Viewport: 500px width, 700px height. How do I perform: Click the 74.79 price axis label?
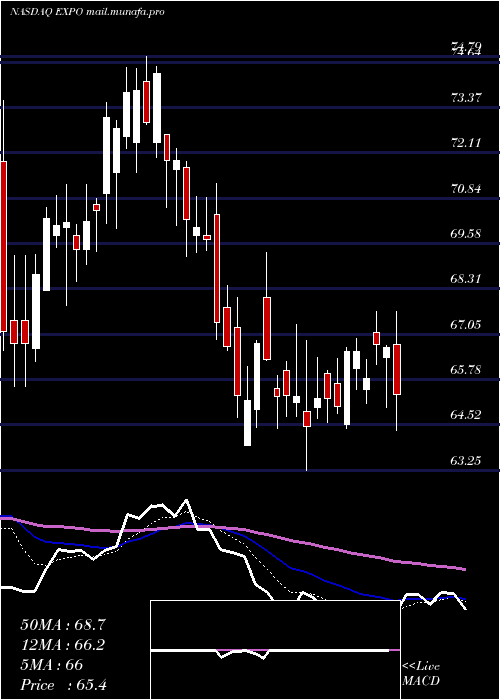467,46
